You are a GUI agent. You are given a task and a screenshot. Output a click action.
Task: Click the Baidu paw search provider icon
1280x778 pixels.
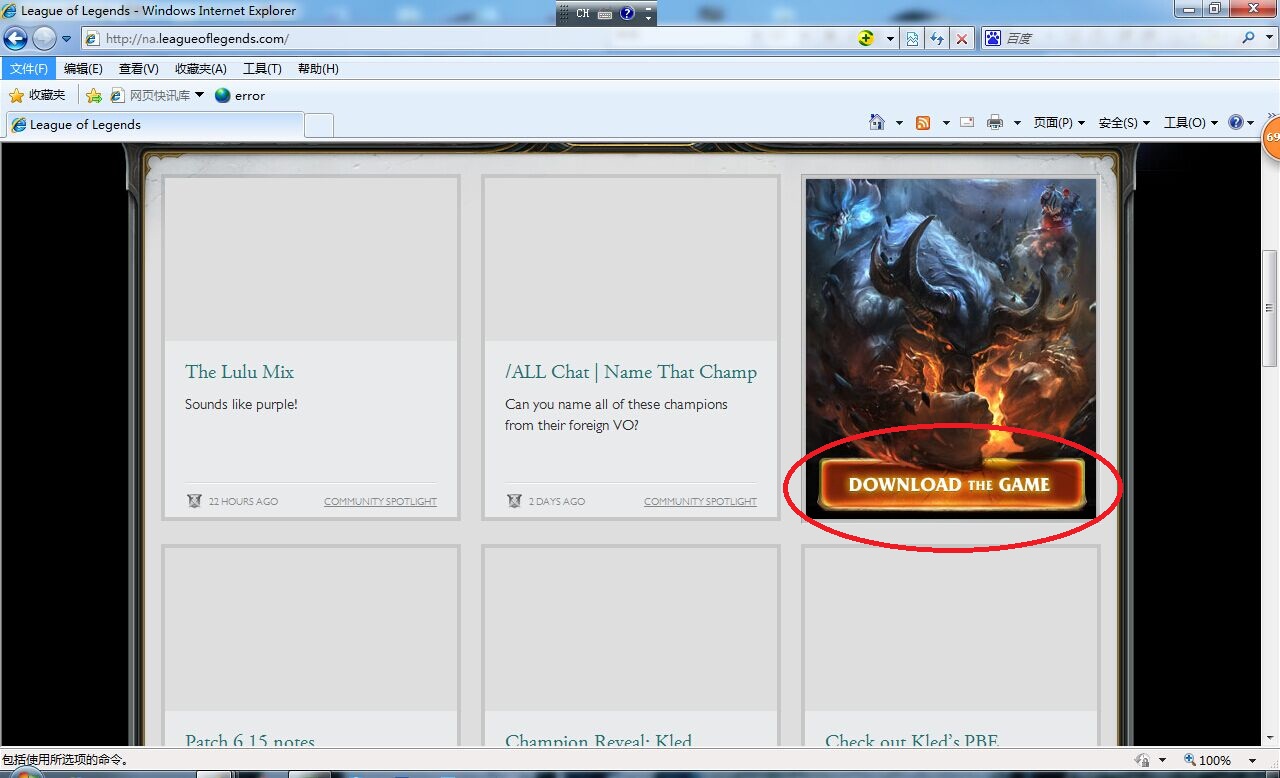click(993, 38)
